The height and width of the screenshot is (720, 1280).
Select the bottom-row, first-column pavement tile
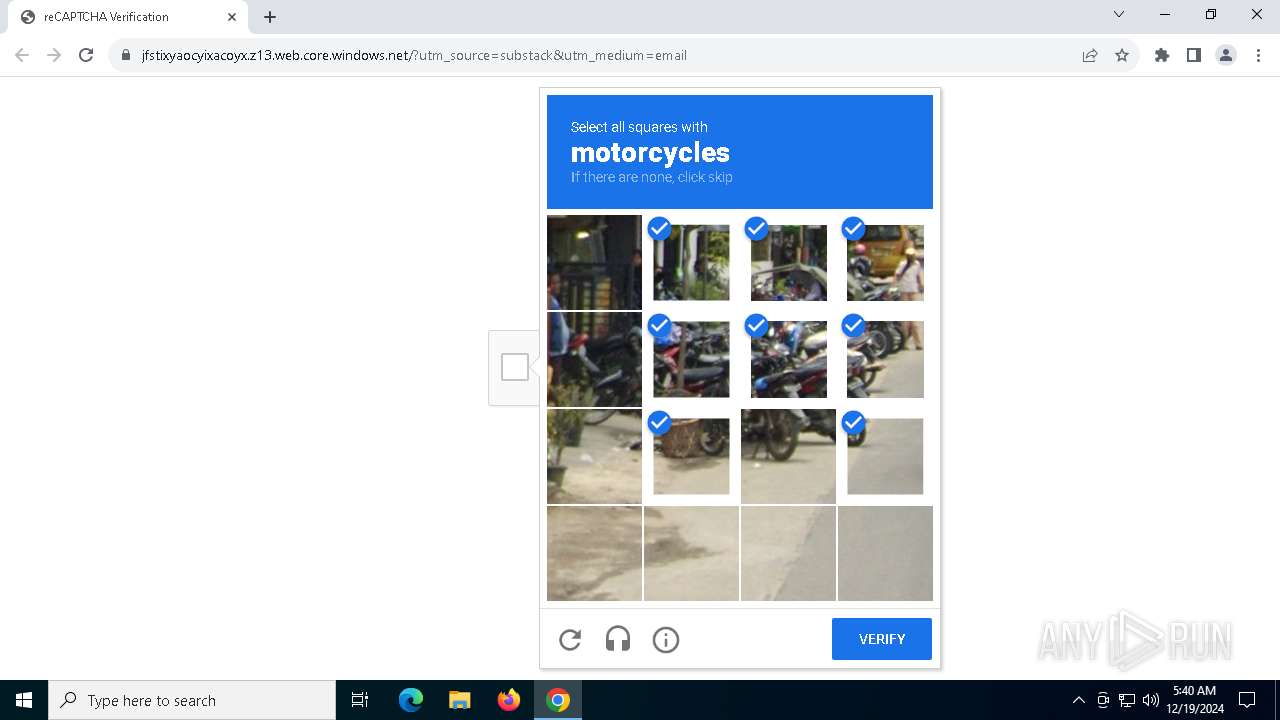(594, 553)
